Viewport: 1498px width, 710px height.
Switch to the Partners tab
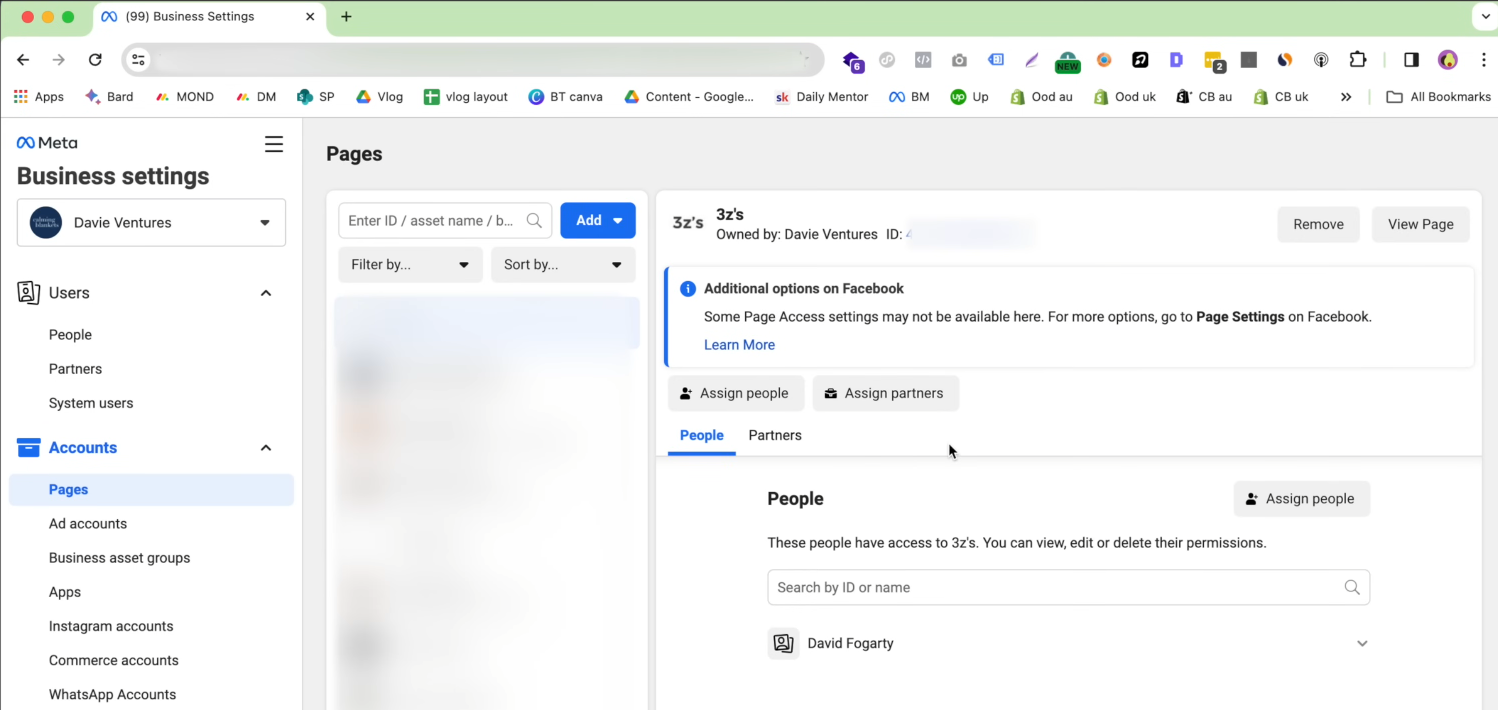[x=775, y=435]
